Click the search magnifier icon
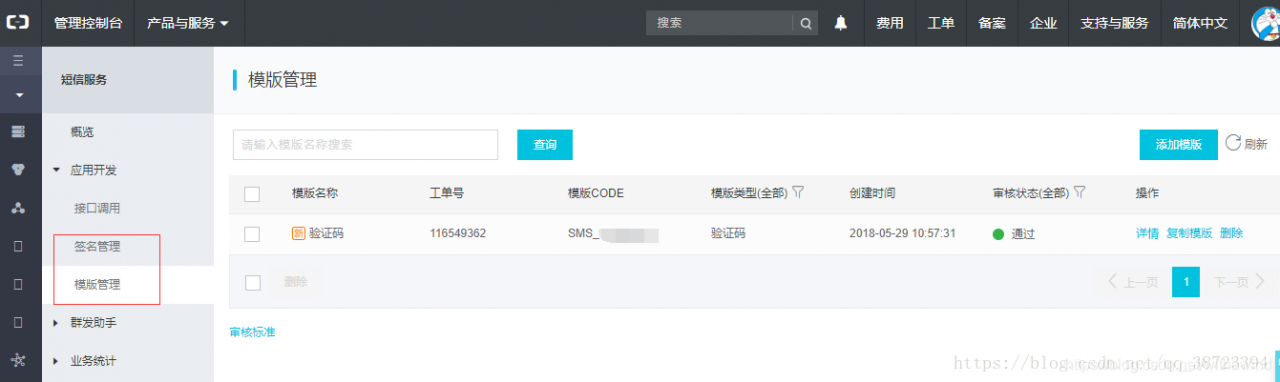Image resolution: width=1280 pixels, height=382 pixels. point(805,23)
